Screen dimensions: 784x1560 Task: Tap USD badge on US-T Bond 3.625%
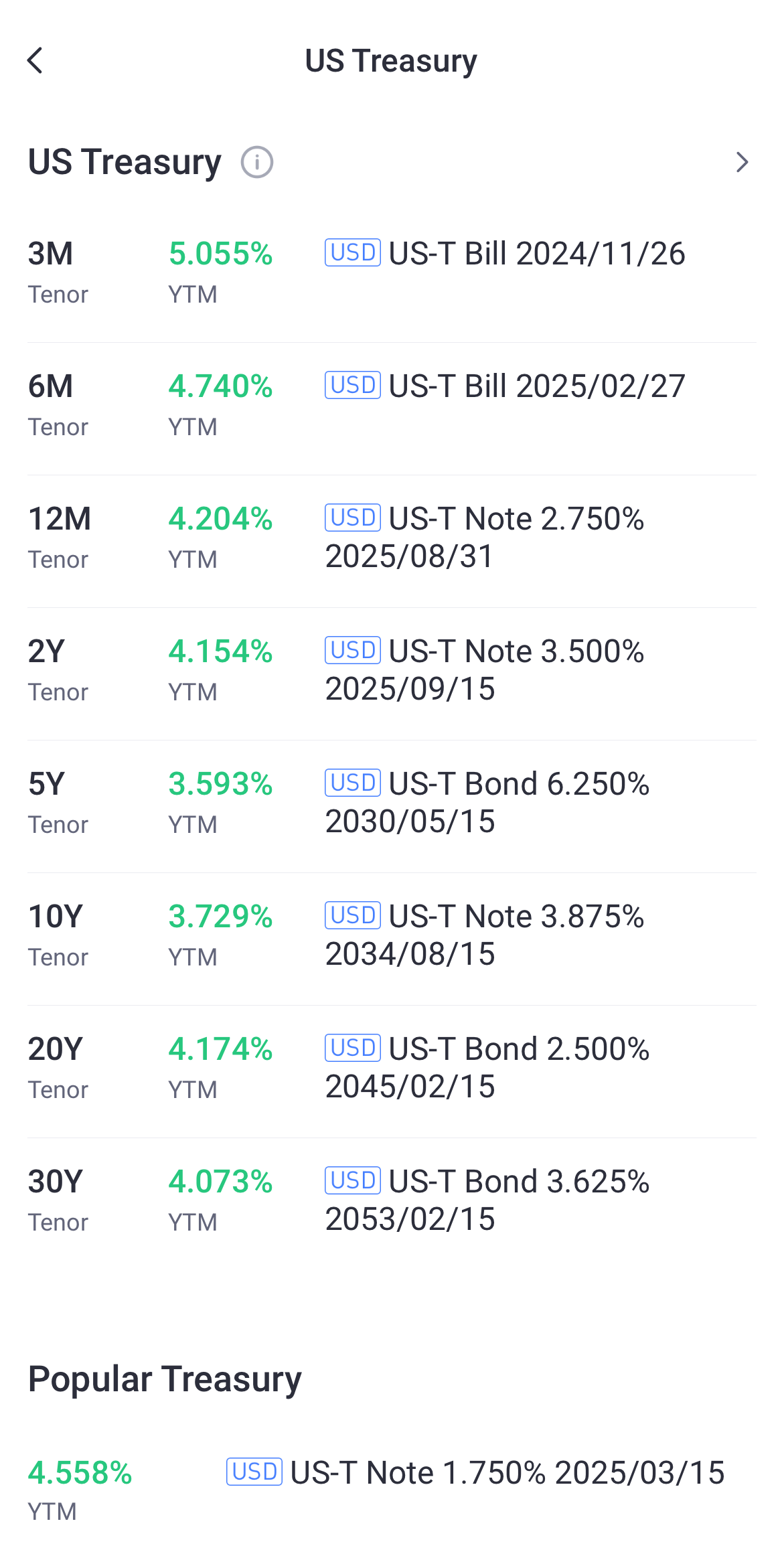(353, 1180)
